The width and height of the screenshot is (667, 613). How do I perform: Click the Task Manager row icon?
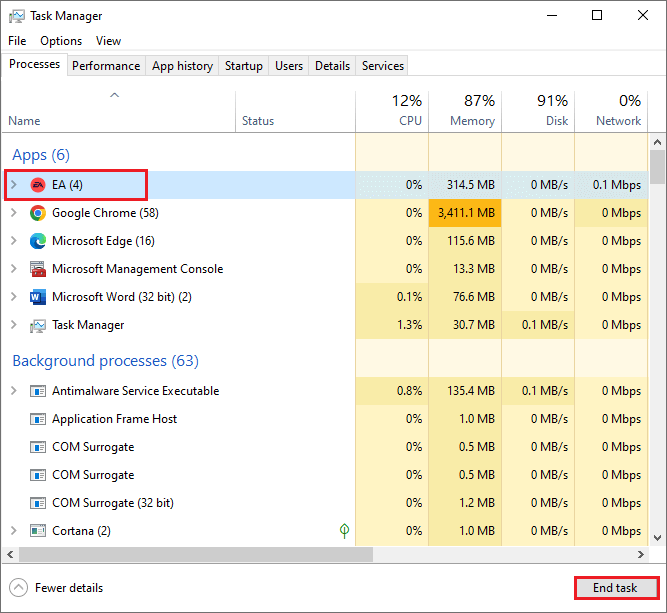(x=38, y=325)
